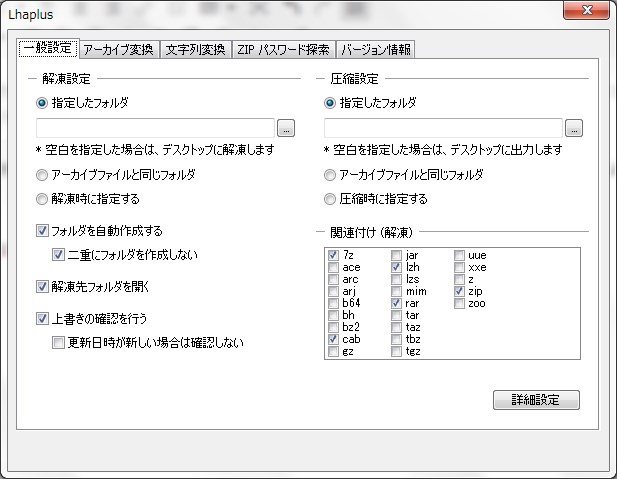Click the extraction folder path field

pos(155,128)
